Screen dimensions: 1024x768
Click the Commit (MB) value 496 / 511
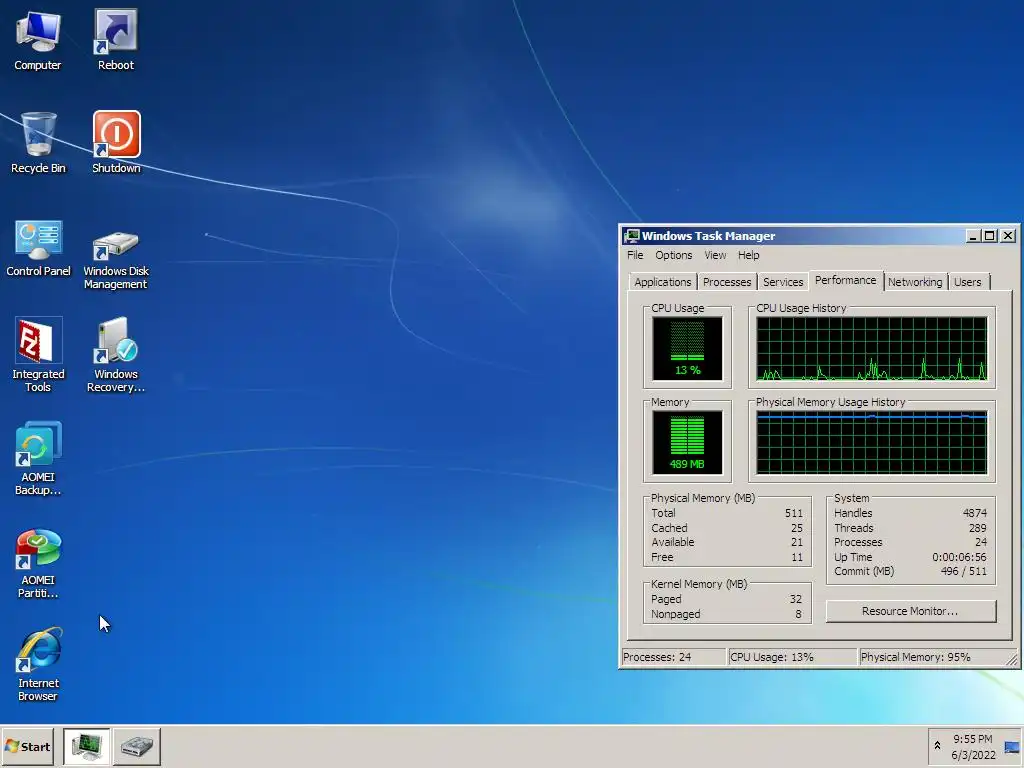pos(964,571)
